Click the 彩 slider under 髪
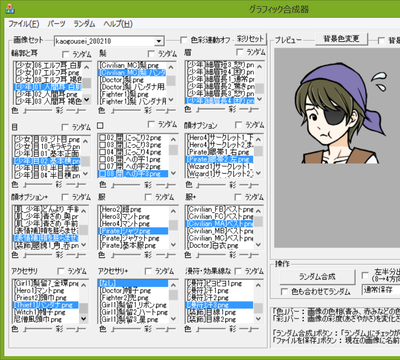The width and height of the screenshot is (400, 360). pos(165,110)
